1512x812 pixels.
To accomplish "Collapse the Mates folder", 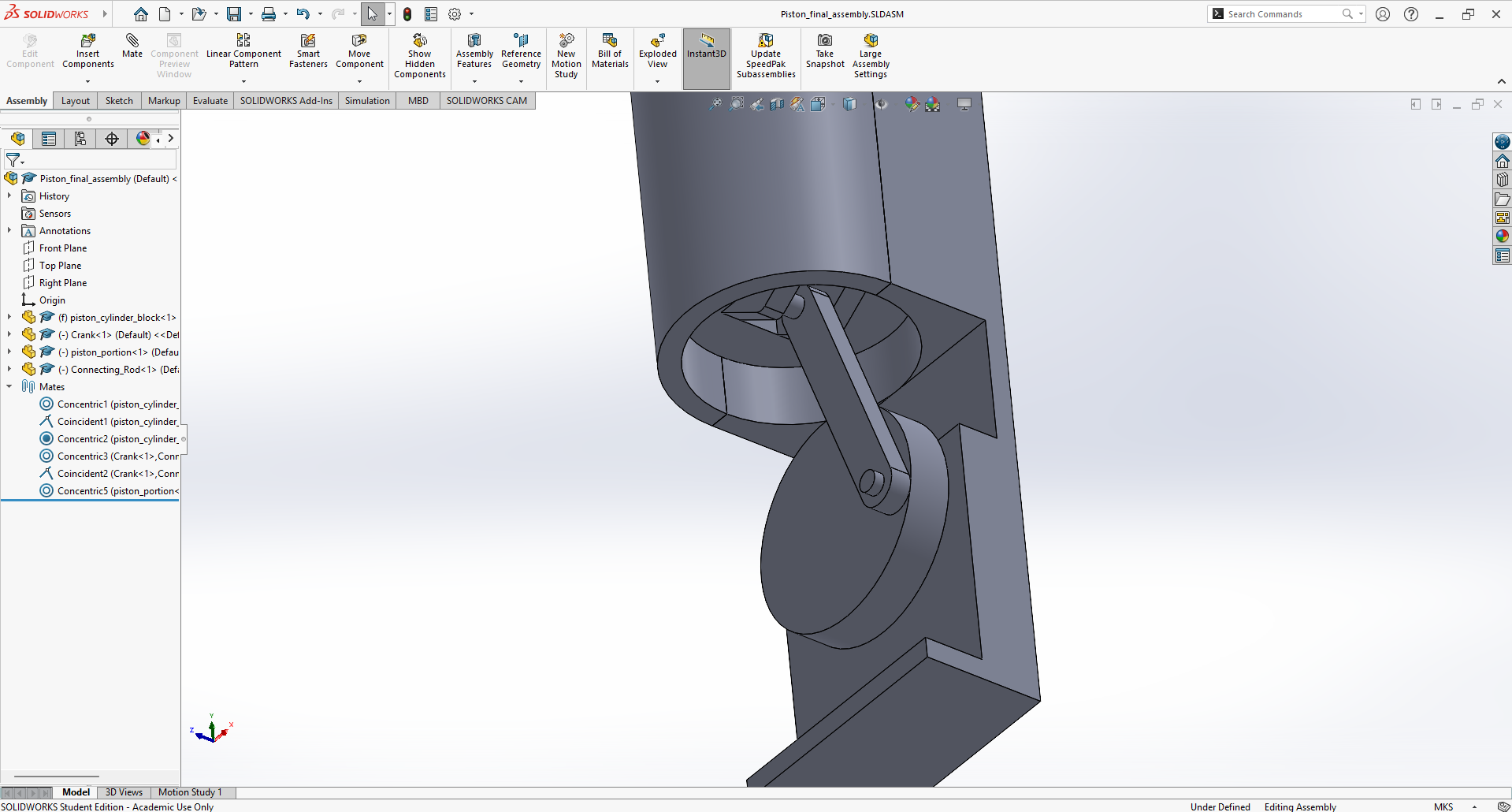I will coord(9,386).
